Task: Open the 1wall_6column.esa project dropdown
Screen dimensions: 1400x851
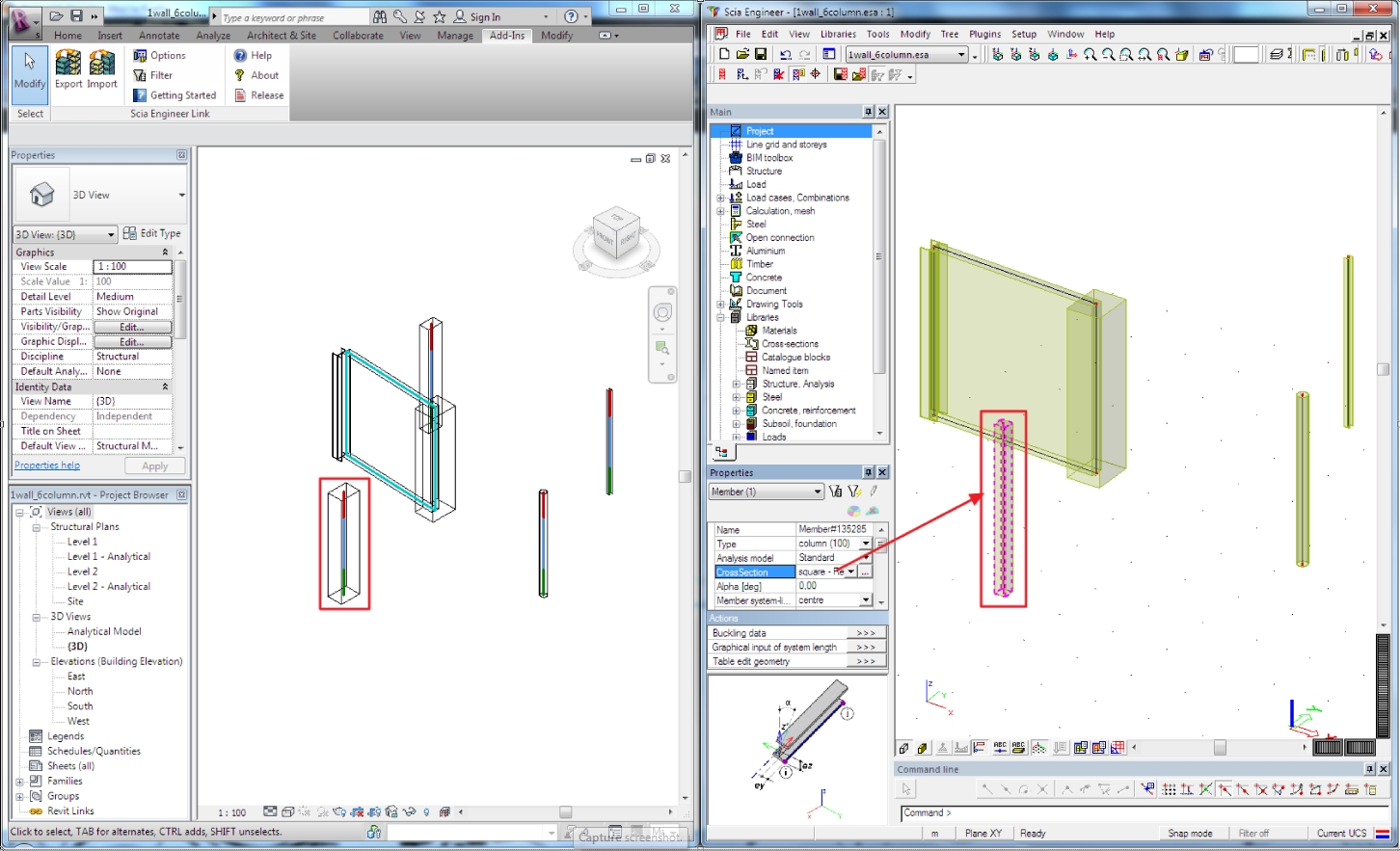Action: (906, 55)
